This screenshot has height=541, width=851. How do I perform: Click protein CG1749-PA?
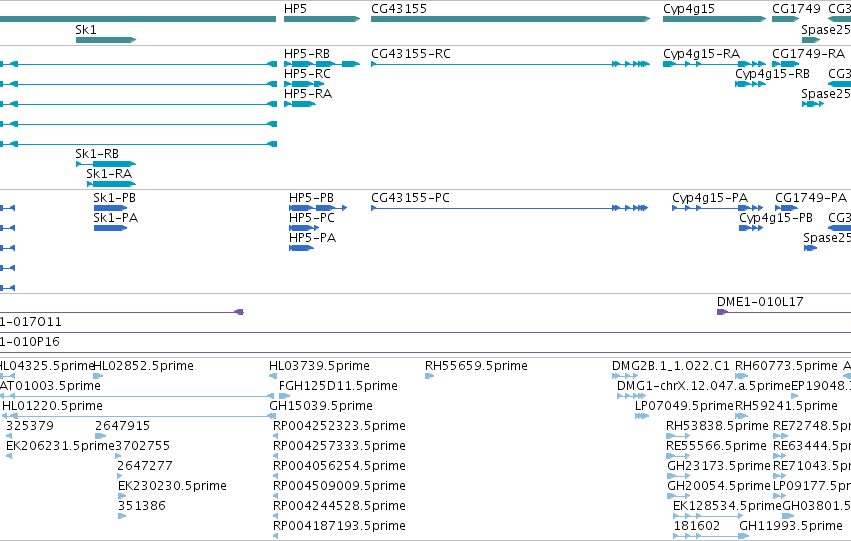coord(786,208)
